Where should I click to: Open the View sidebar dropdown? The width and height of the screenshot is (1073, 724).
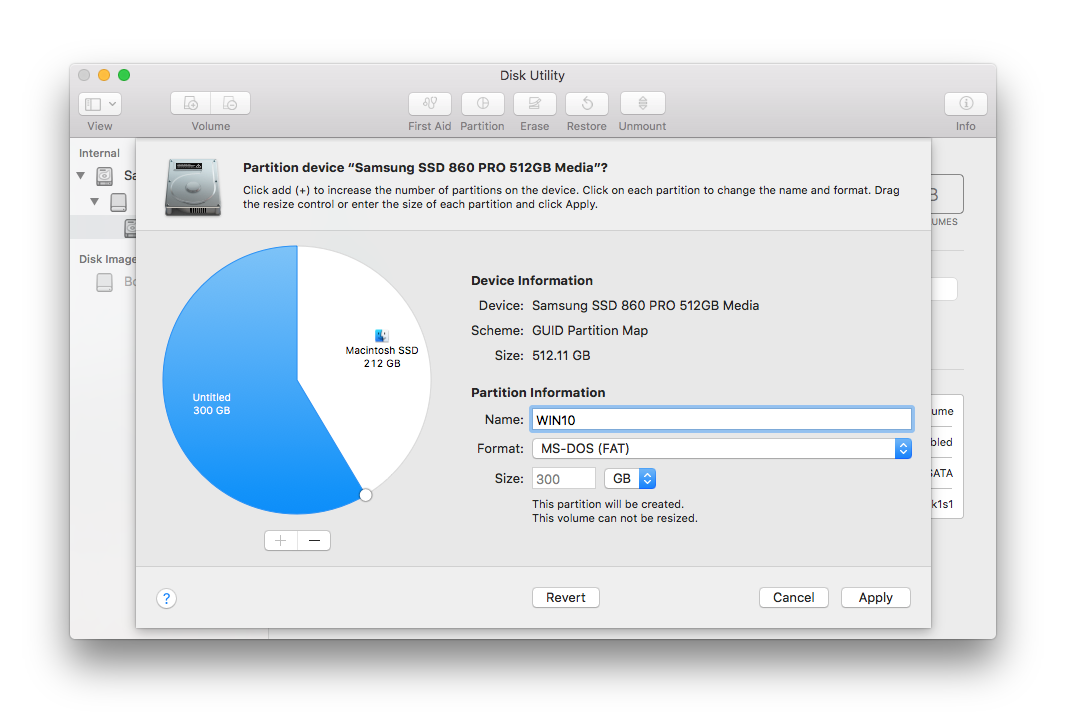(x=100, y=103)
